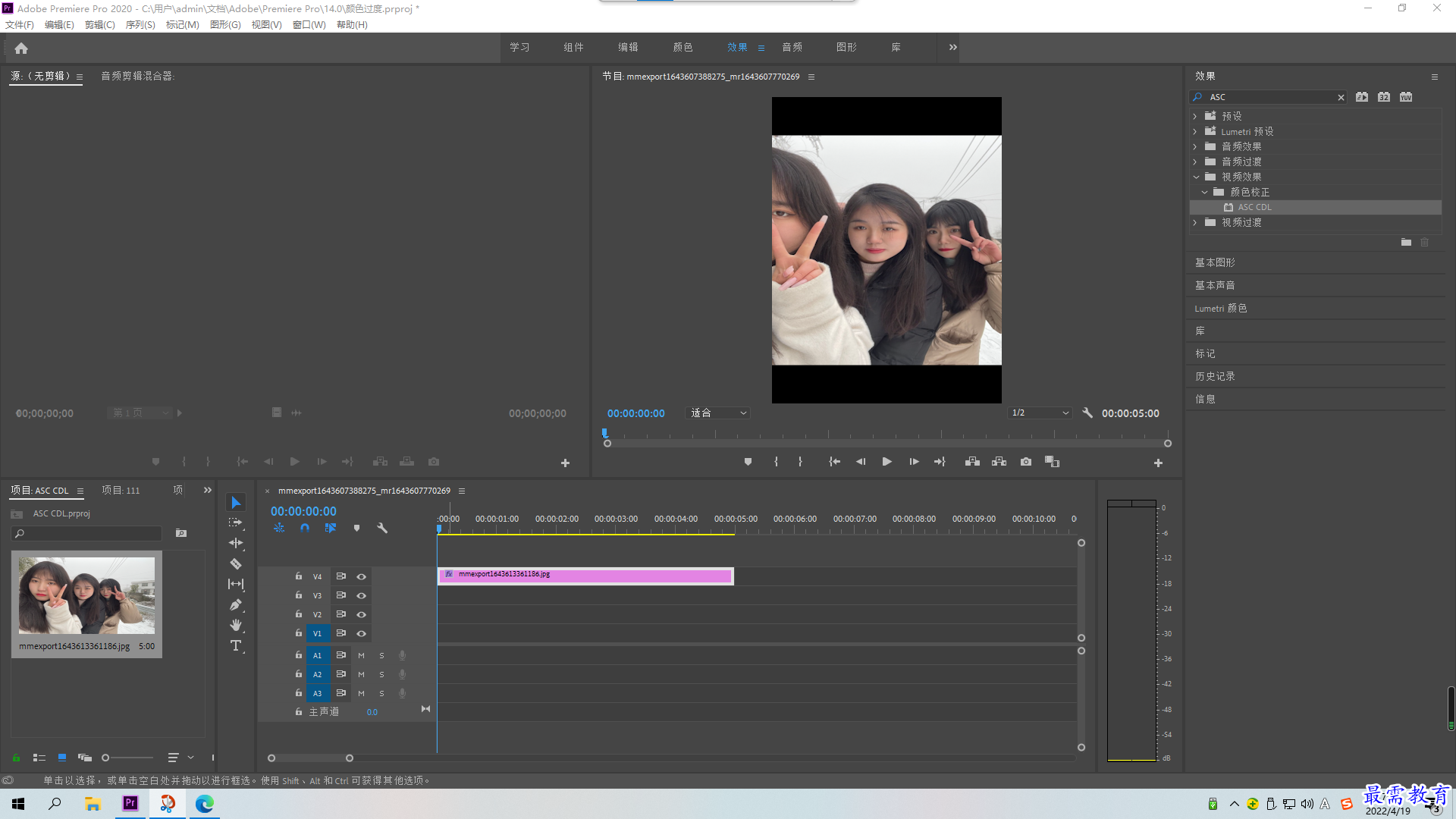1456x819 pixels.
Task: Hide track V4 output eye
Action: coord(362,576)
